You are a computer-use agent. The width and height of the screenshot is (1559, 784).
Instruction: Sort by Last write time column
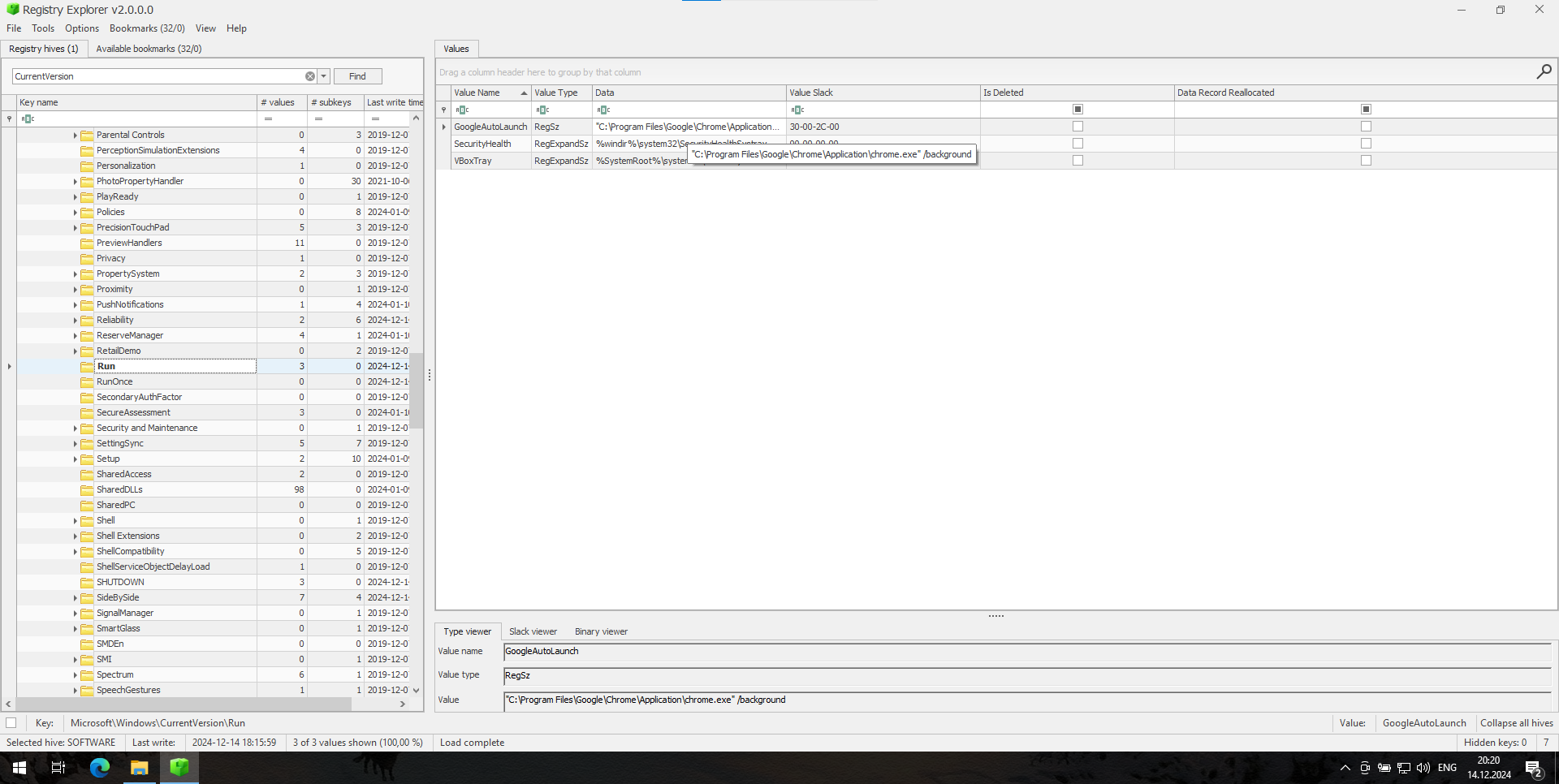pyautogui.click(x=394, y=102)
